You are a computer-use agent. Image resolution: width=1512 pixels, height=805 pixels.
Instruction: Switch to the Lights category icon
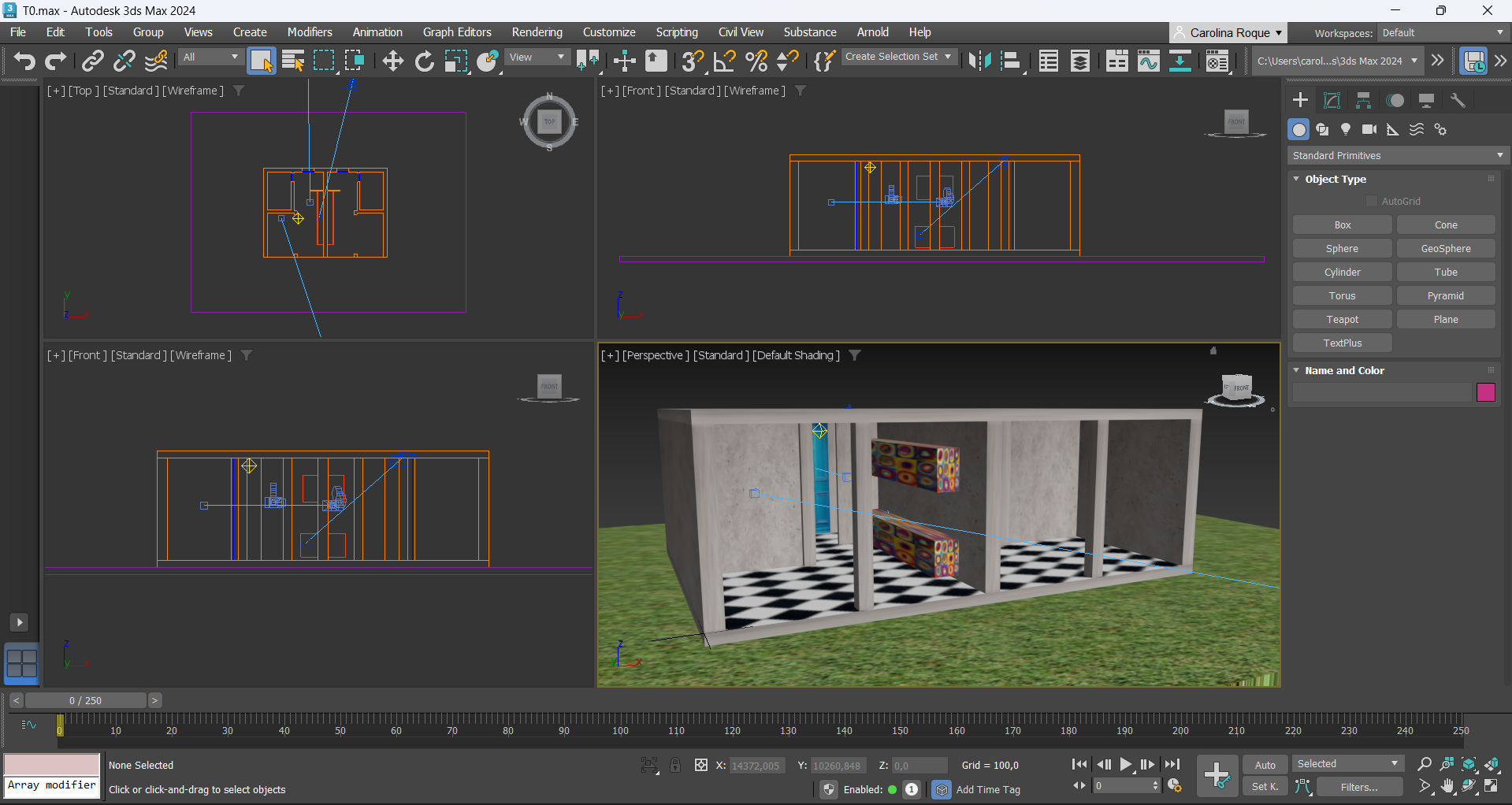click(1346, 129)
